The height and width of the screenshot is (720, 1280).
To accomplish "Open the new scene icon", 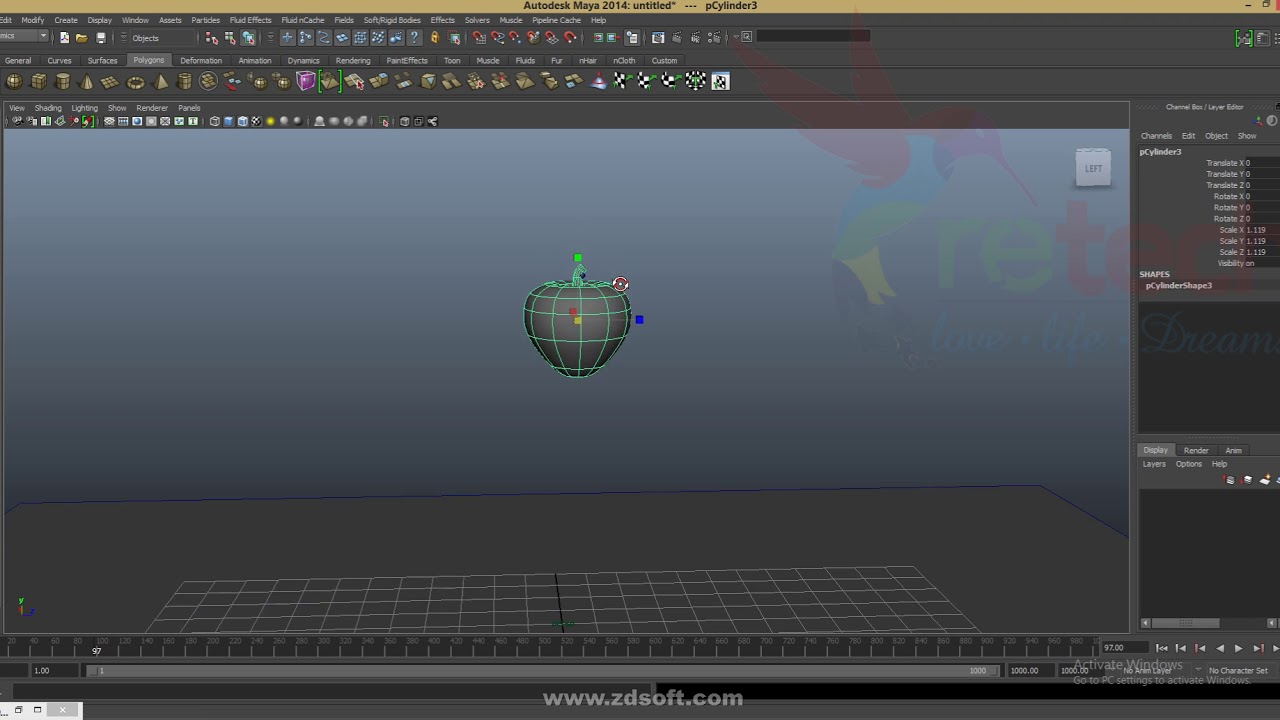I will click(x=64, y=38).
